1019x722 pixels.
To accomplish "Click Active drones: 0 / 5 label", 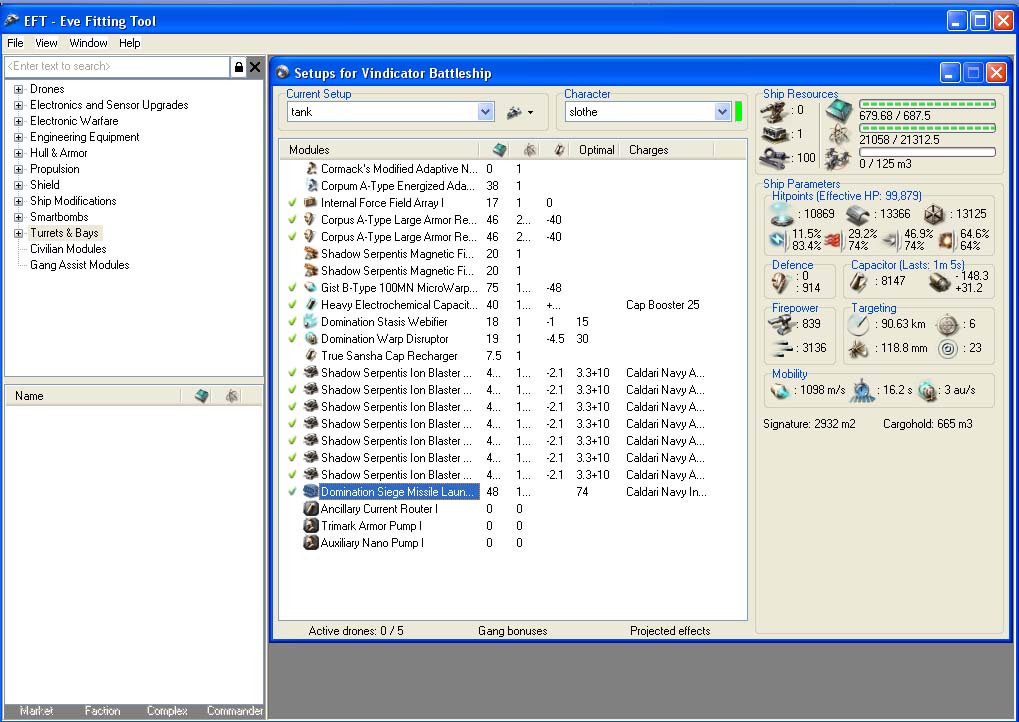I will (355, 631).
